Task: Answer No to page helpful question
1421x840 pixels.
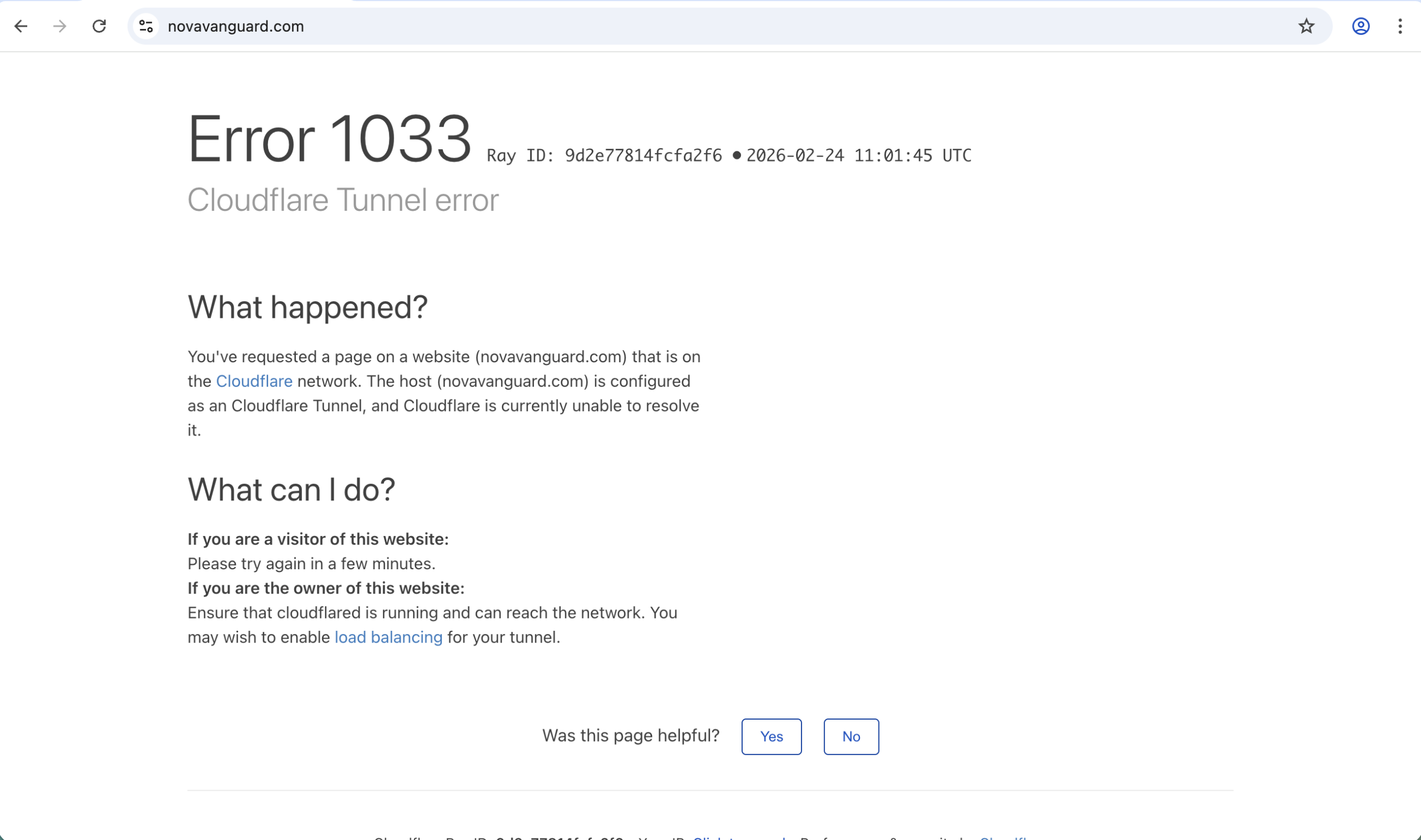Action: point(851,736)
